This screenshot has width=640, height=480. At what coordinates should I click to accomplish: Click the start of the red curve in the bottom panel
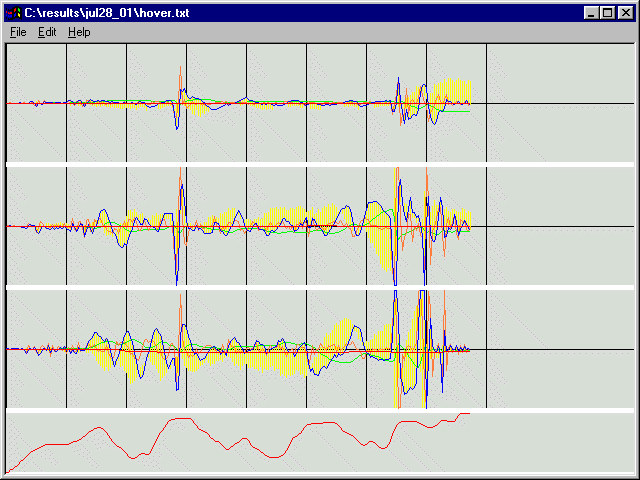(8, 471)
